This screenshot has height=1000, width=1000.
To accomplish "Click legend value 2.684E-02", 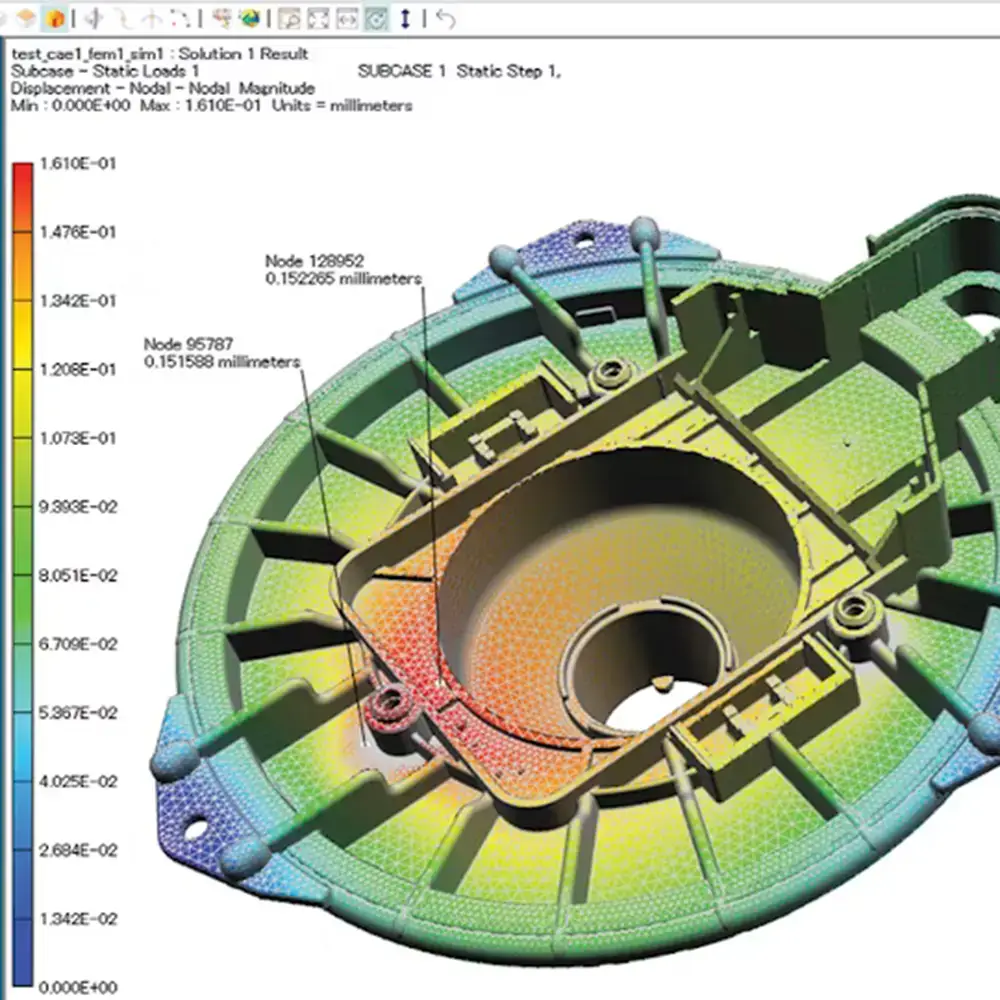I will (x=78, y=850).
